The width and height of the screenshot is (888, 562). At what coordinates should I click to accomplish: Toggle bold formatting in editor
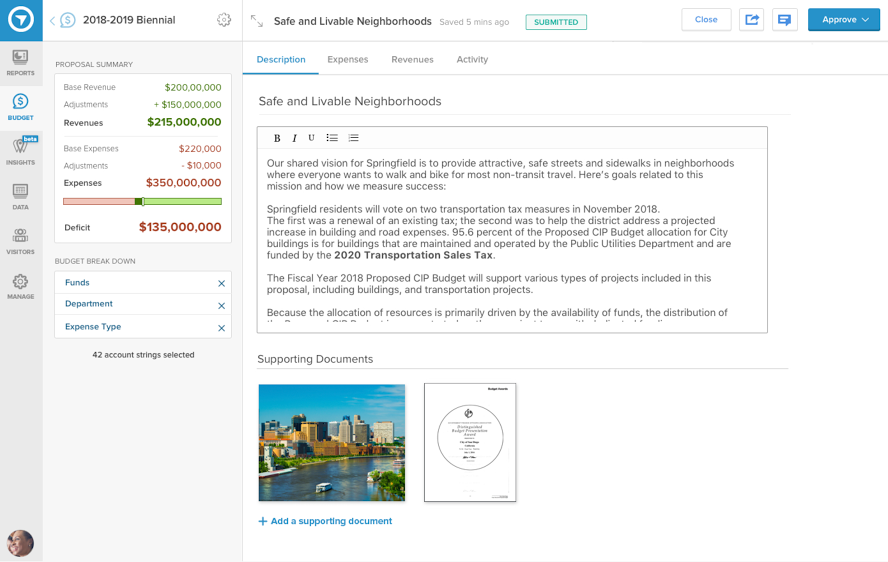[277, 138]
